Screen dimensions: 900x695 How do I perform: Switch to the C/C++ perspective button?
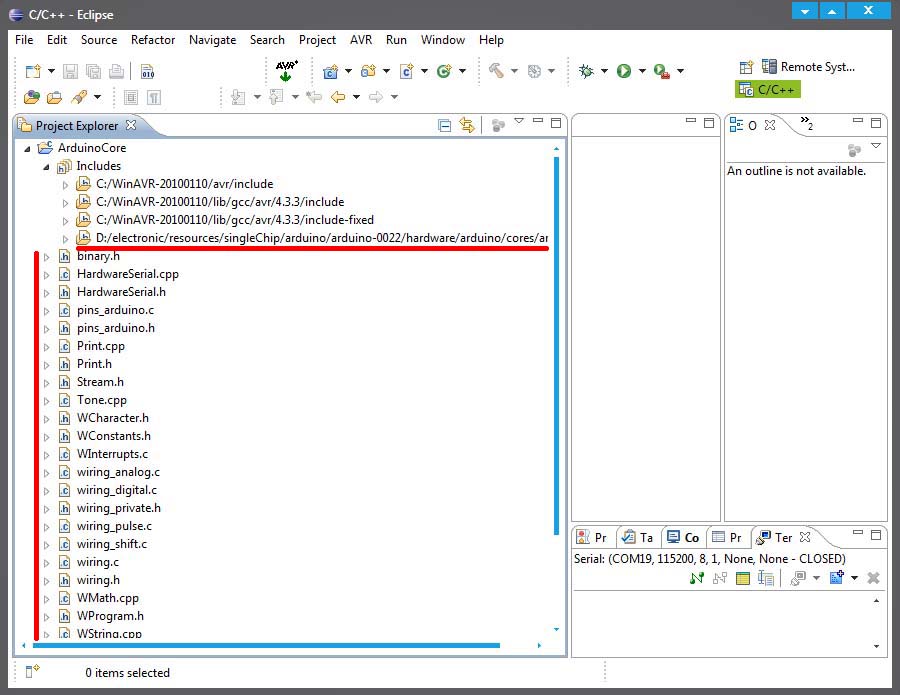767,90
